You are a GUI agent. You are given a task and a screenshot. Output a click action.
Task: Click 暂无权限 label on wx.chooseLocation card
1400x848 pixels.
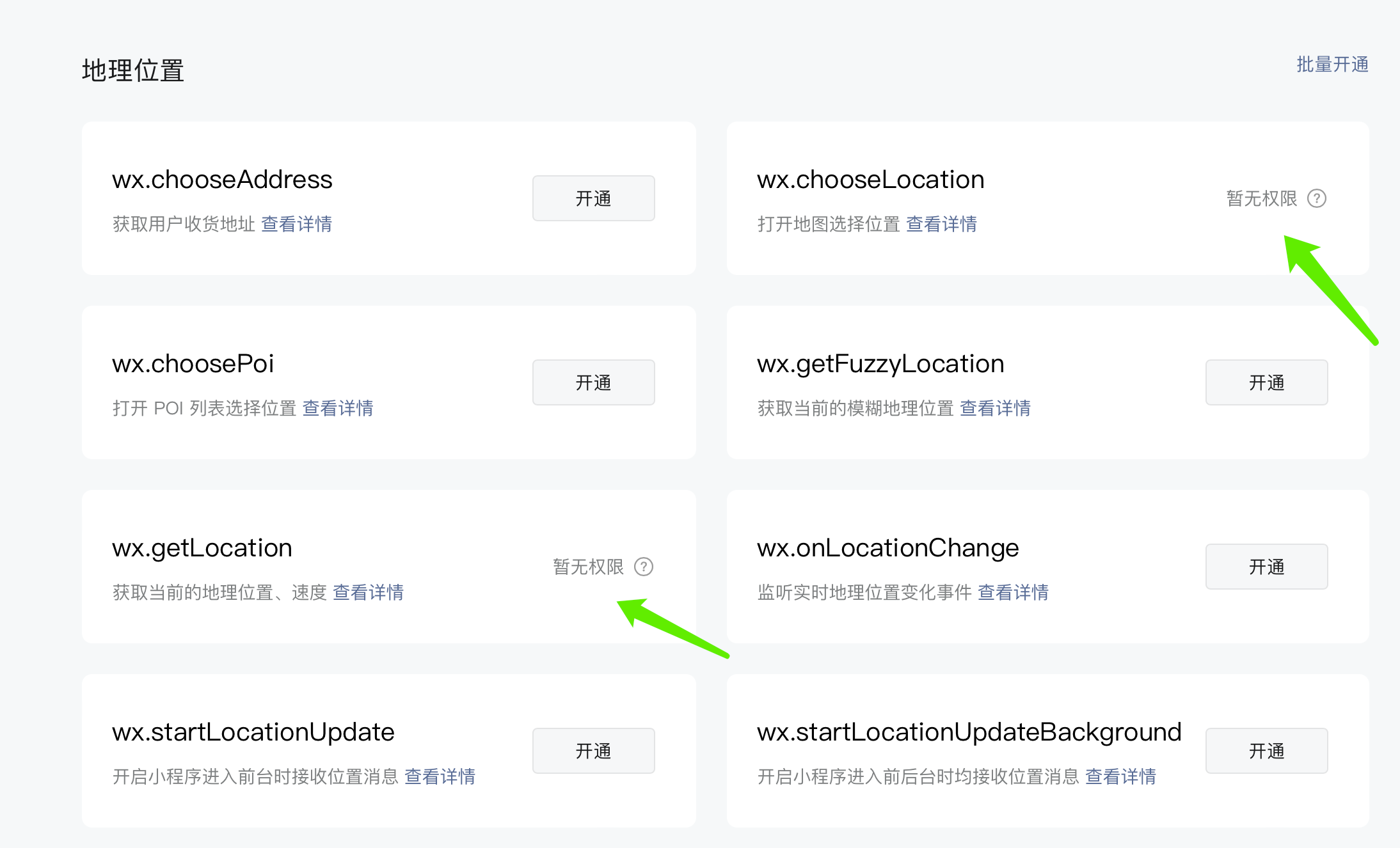point(1261,198)
